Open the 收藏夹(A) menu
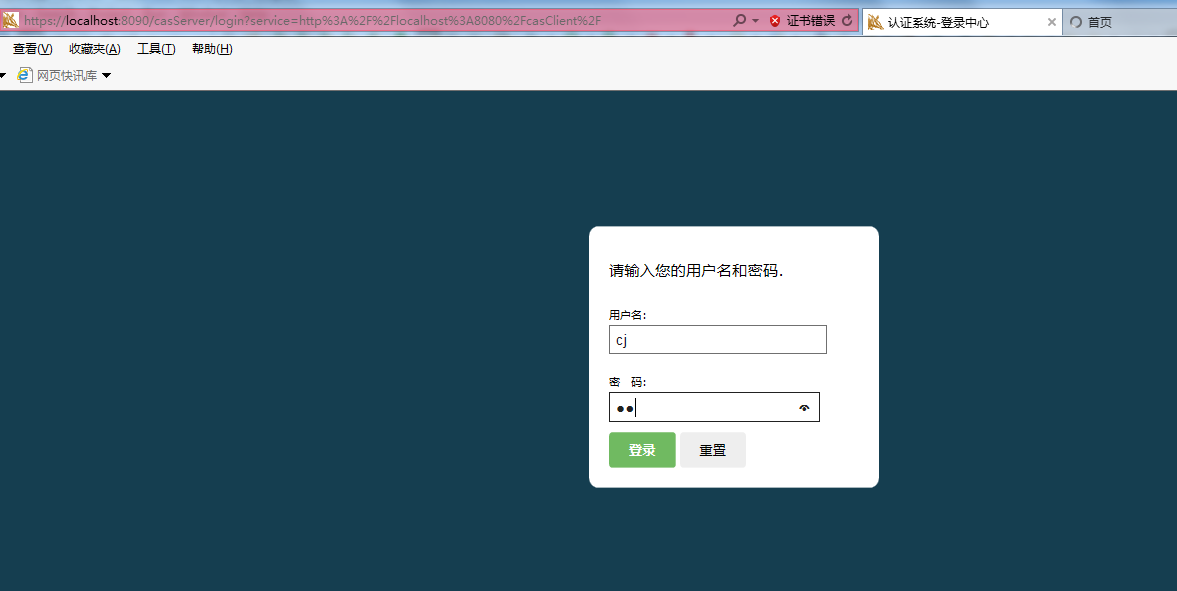1177x591 pixels. click(95, 49)
